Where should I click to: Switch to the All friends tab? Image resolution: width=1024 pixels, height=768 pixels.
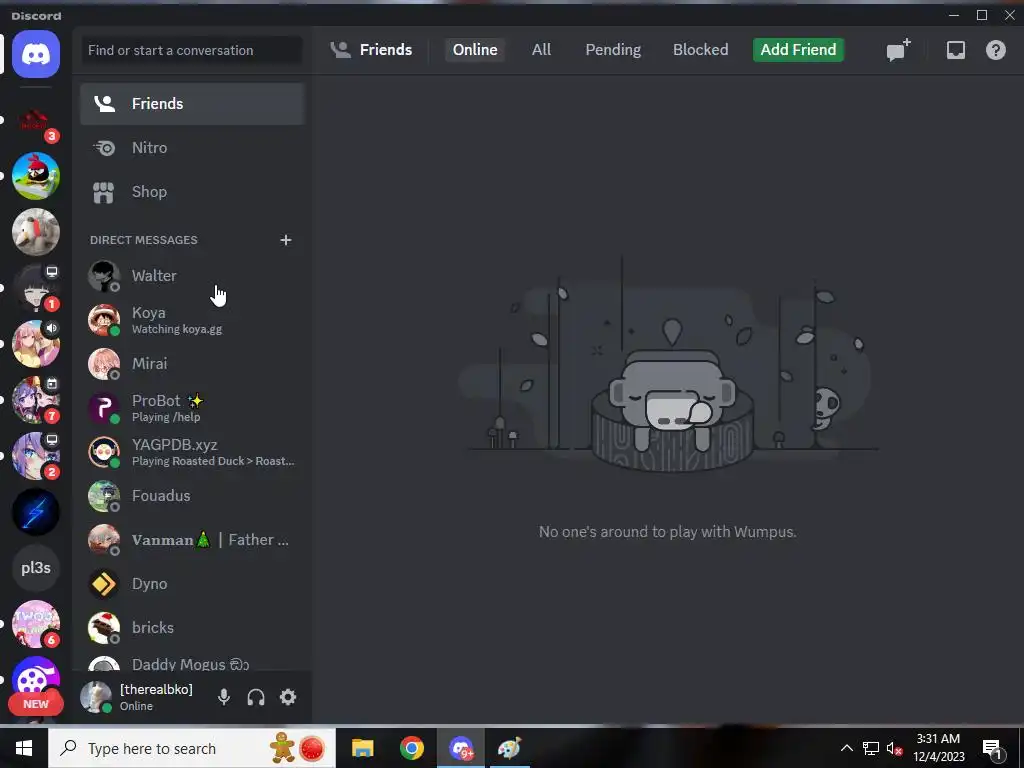541,50
